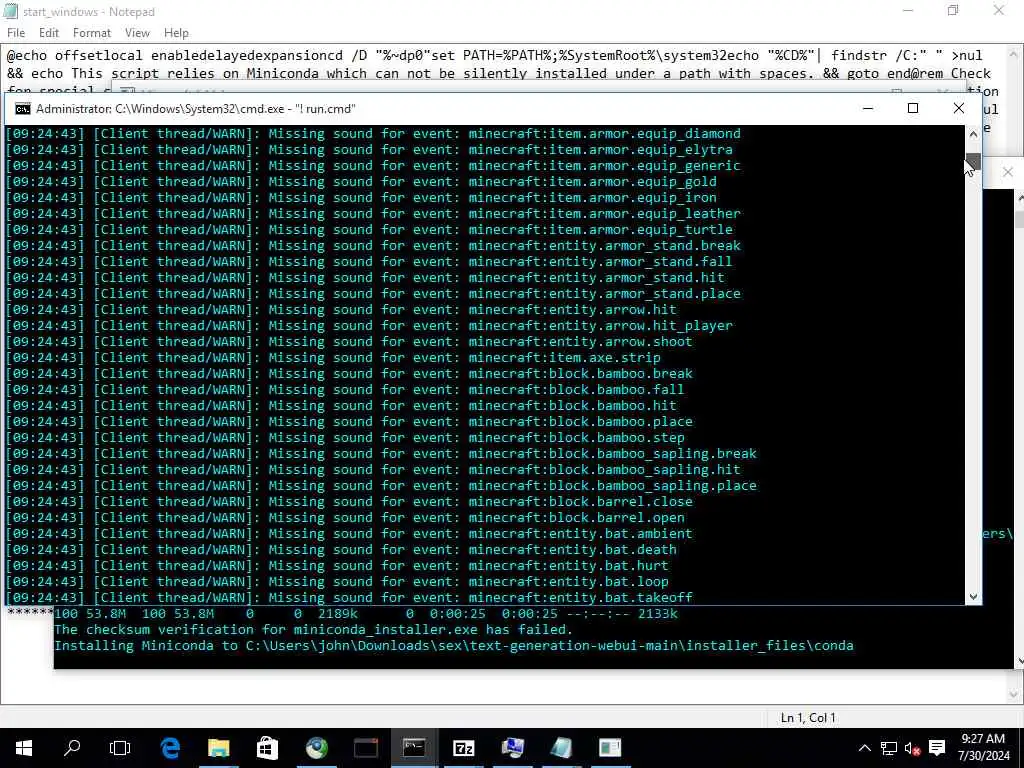Open the dark window app in taskbar
The height and width of the screenshot is (768, 1024).
pos(366,748)
